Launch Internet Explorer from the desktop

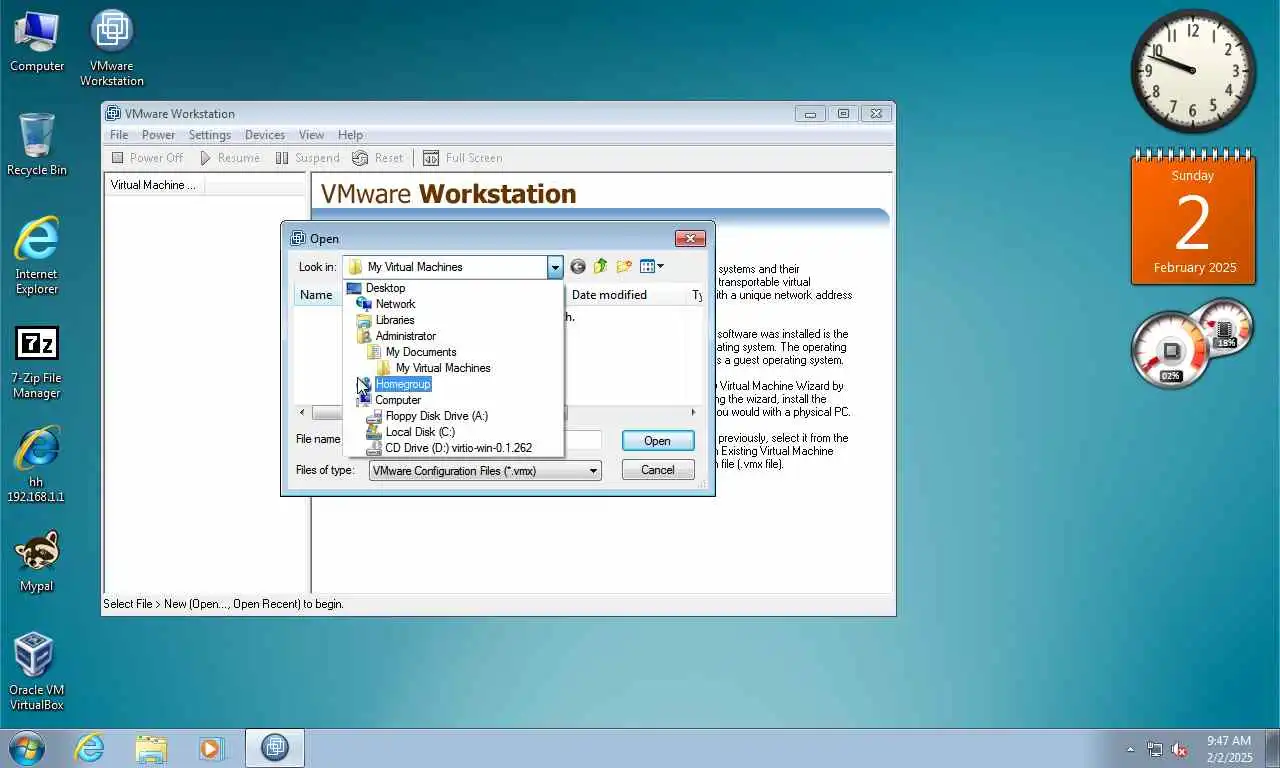(37, 256)
